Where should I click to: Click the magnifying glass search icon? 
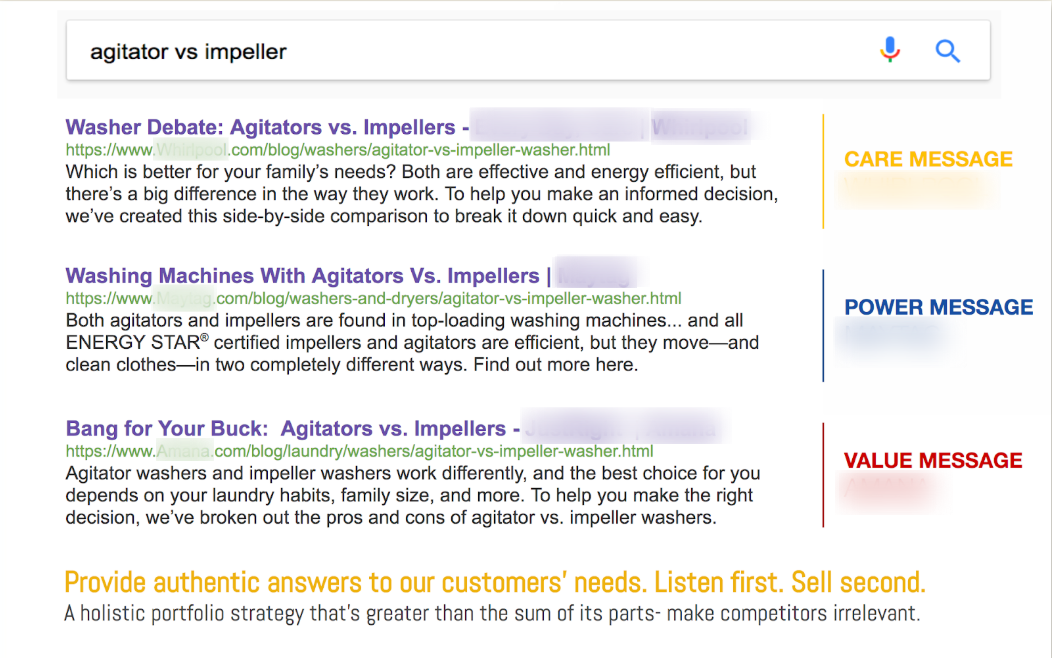(x=947, y=51)
